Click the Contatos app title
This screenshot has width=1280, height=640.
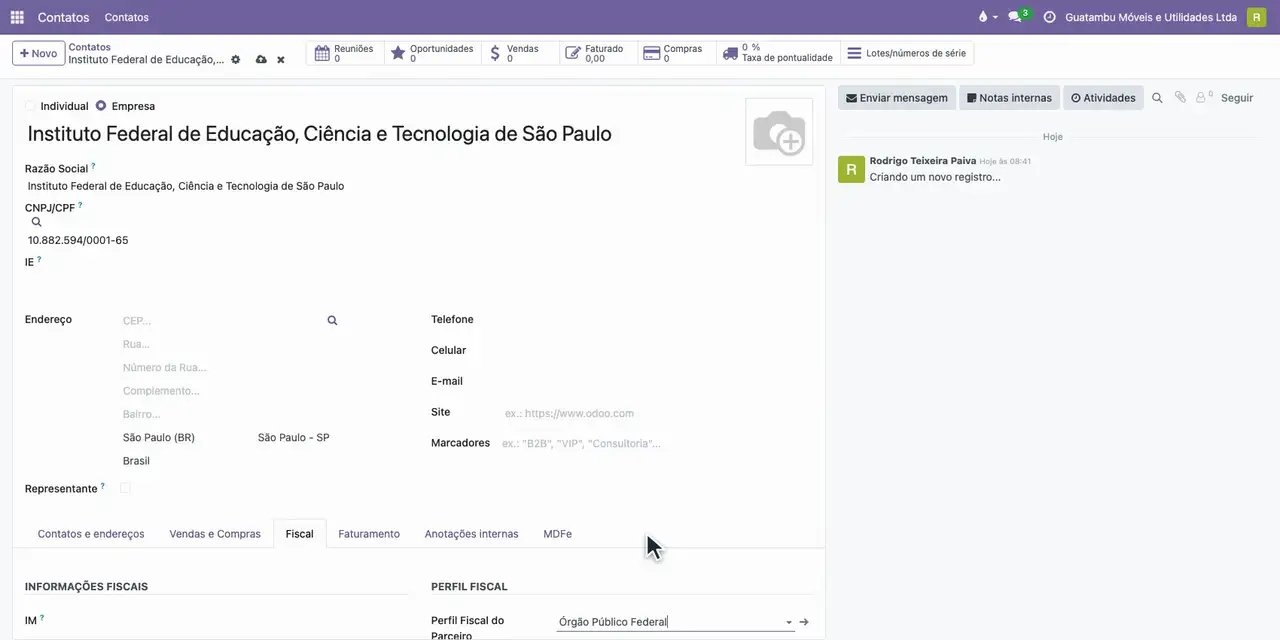tap(63, 17)
